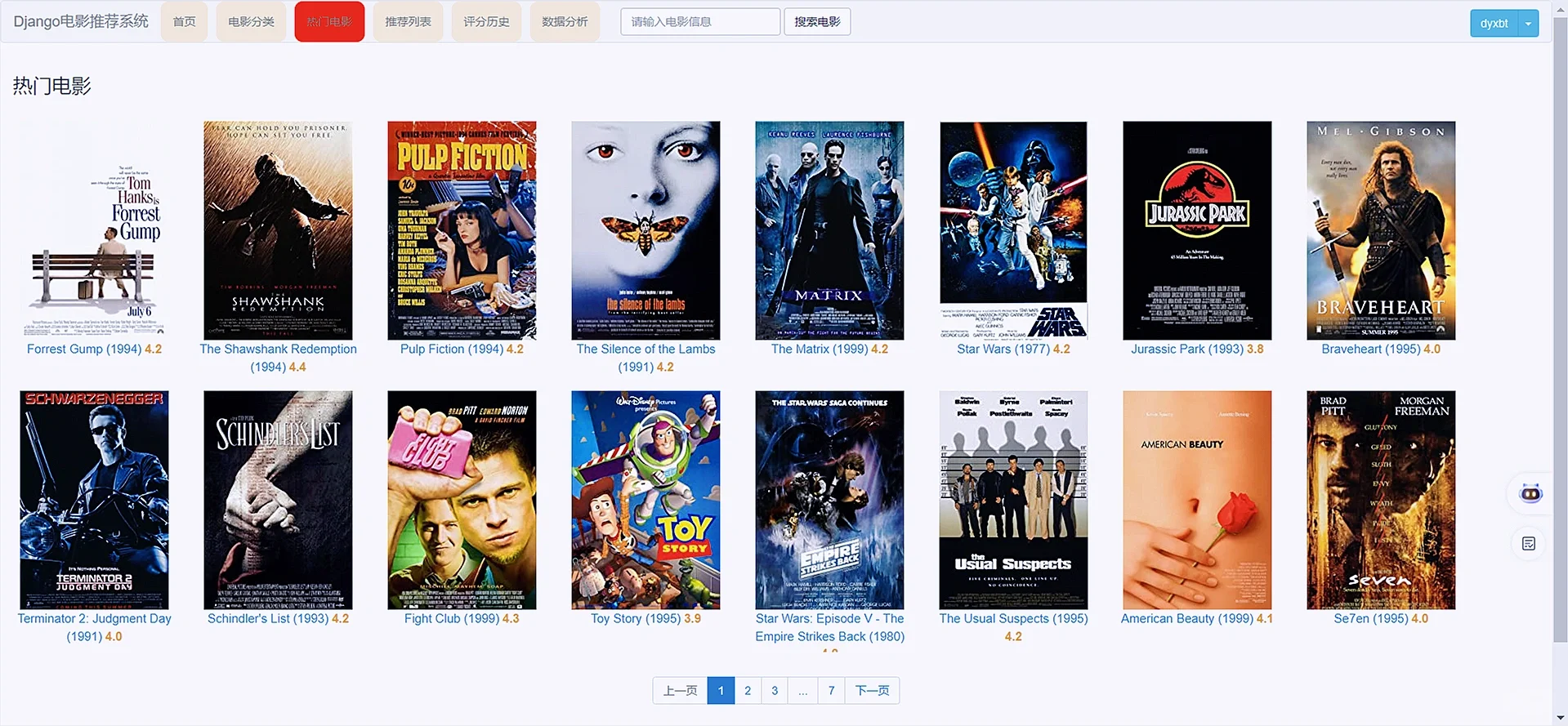Click The Shawshank Redemption title link
The image size is (1568, 726).
coord(278,358)
